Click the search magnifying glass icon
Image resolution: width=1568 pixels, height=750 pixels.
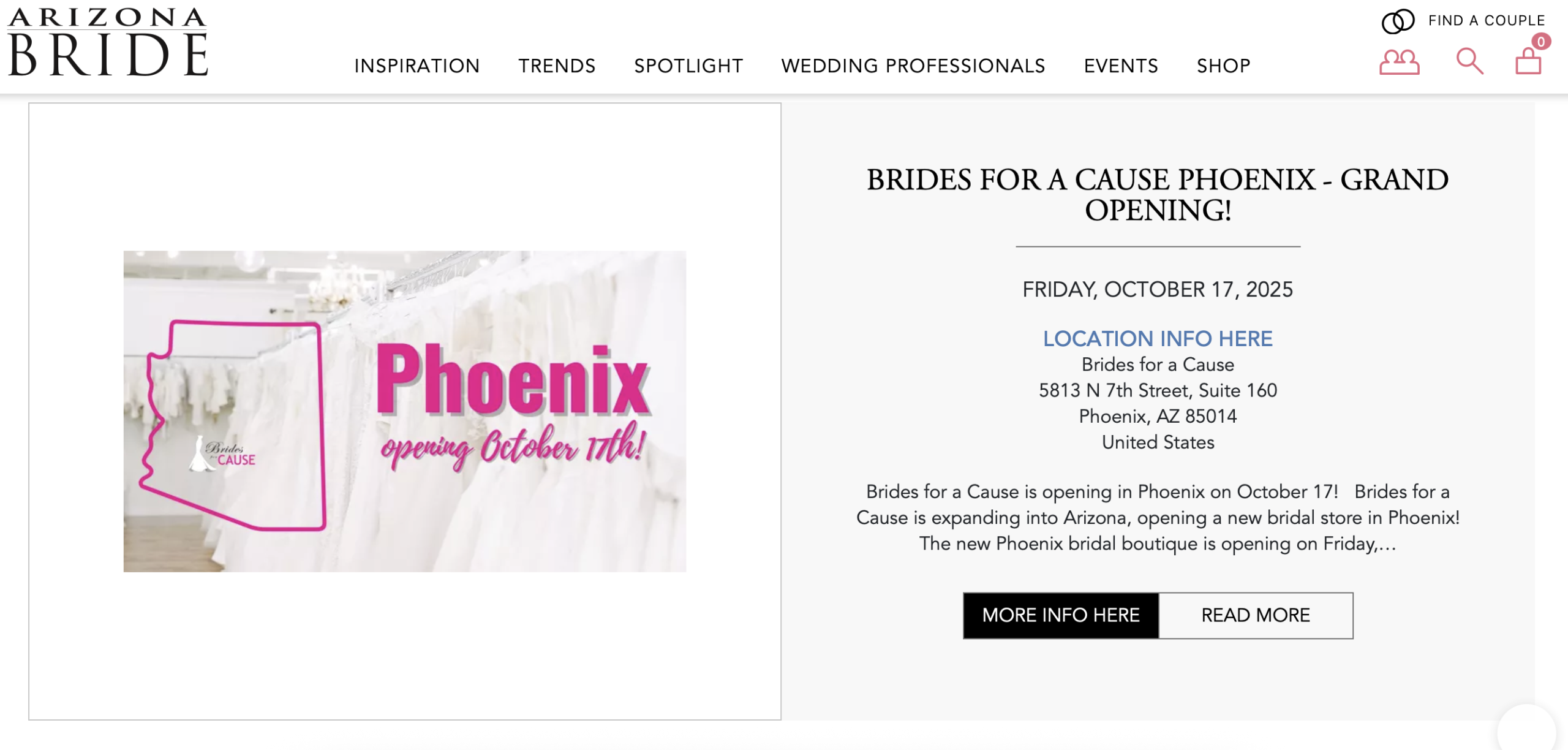click(x=1469, y=61)
